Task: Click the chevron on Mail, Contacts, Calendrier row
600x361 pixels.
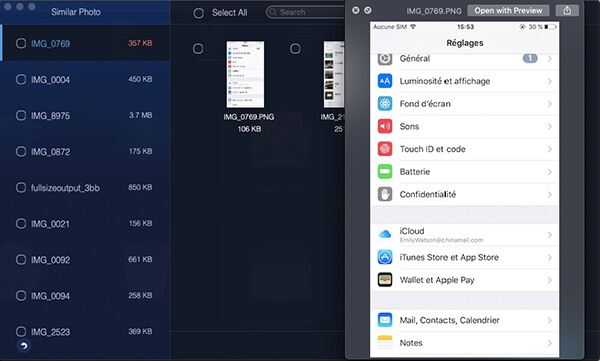Action: [x=549, y=320]
